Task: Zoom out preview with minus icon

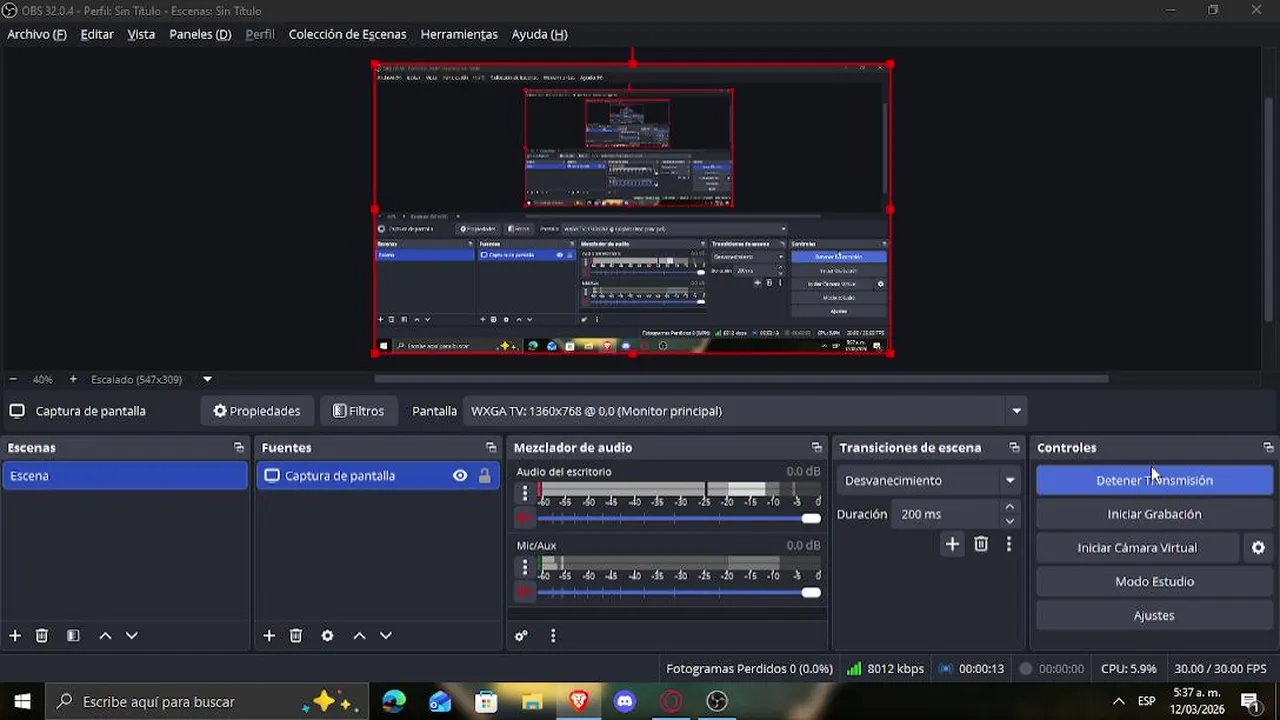Action: (13, 380)
